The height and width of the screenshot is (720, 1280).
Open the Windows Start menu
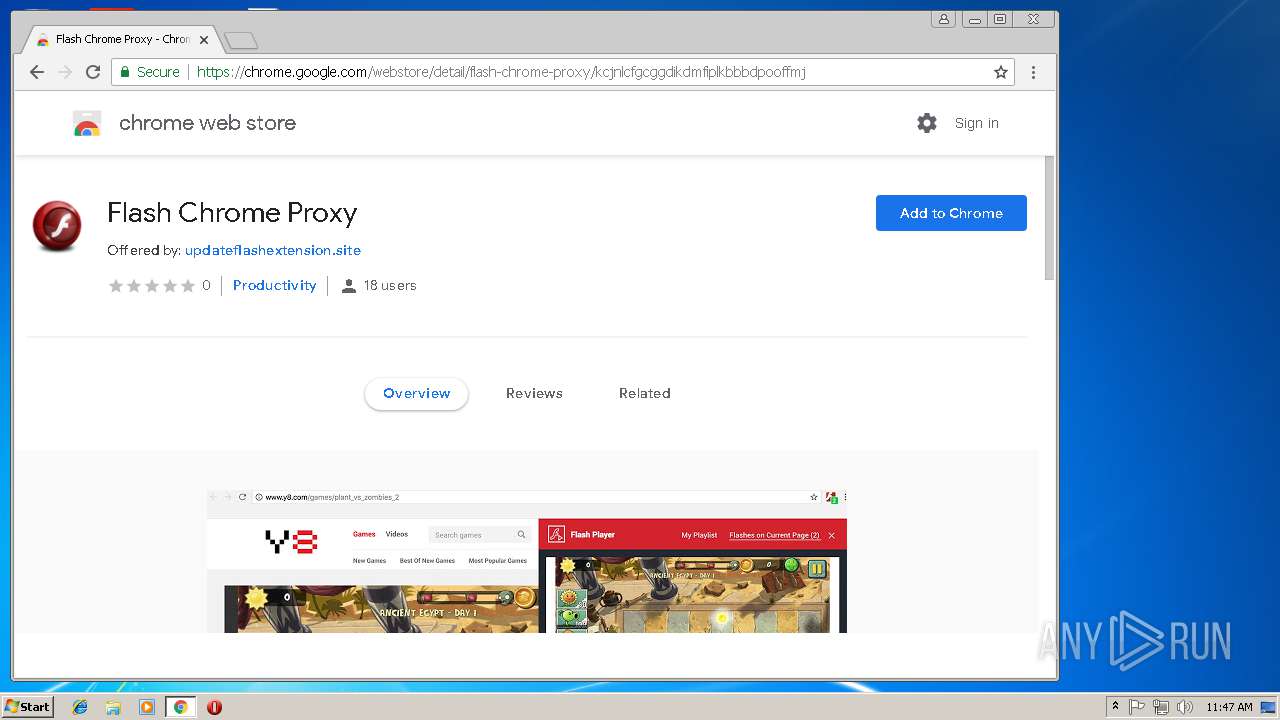point(27,706)
